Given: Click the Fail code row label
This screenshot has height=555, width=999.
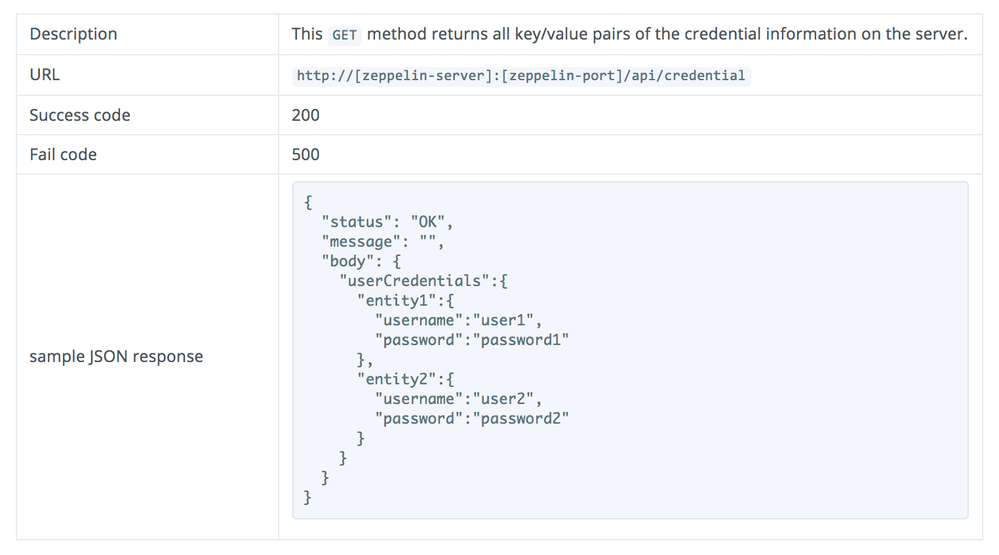Looking at the screenshot, I should tap(63, 154).
